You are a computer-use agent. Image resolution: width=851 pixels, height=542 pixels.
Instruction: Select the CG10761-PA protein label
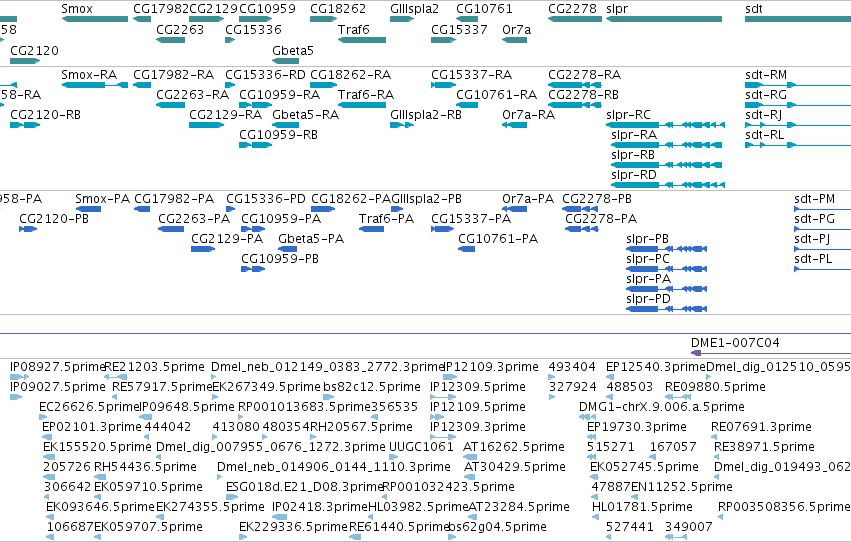click(x=498, y=239)
